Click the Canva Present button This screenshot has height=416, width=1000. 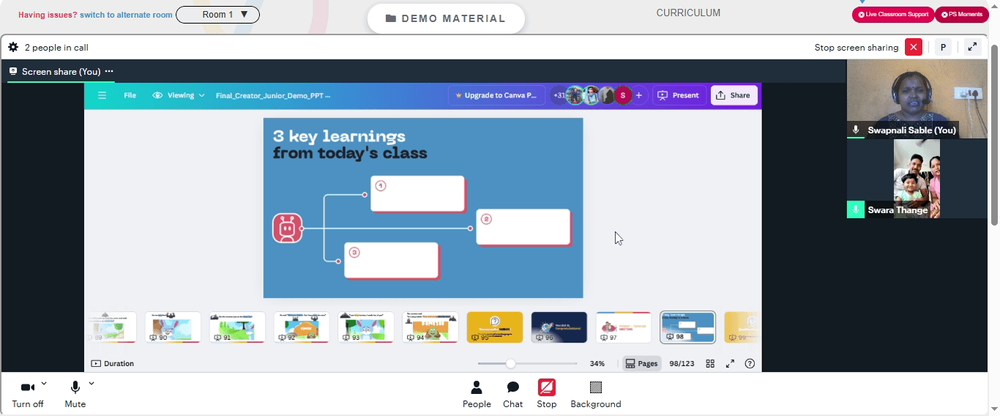(679, 96)
